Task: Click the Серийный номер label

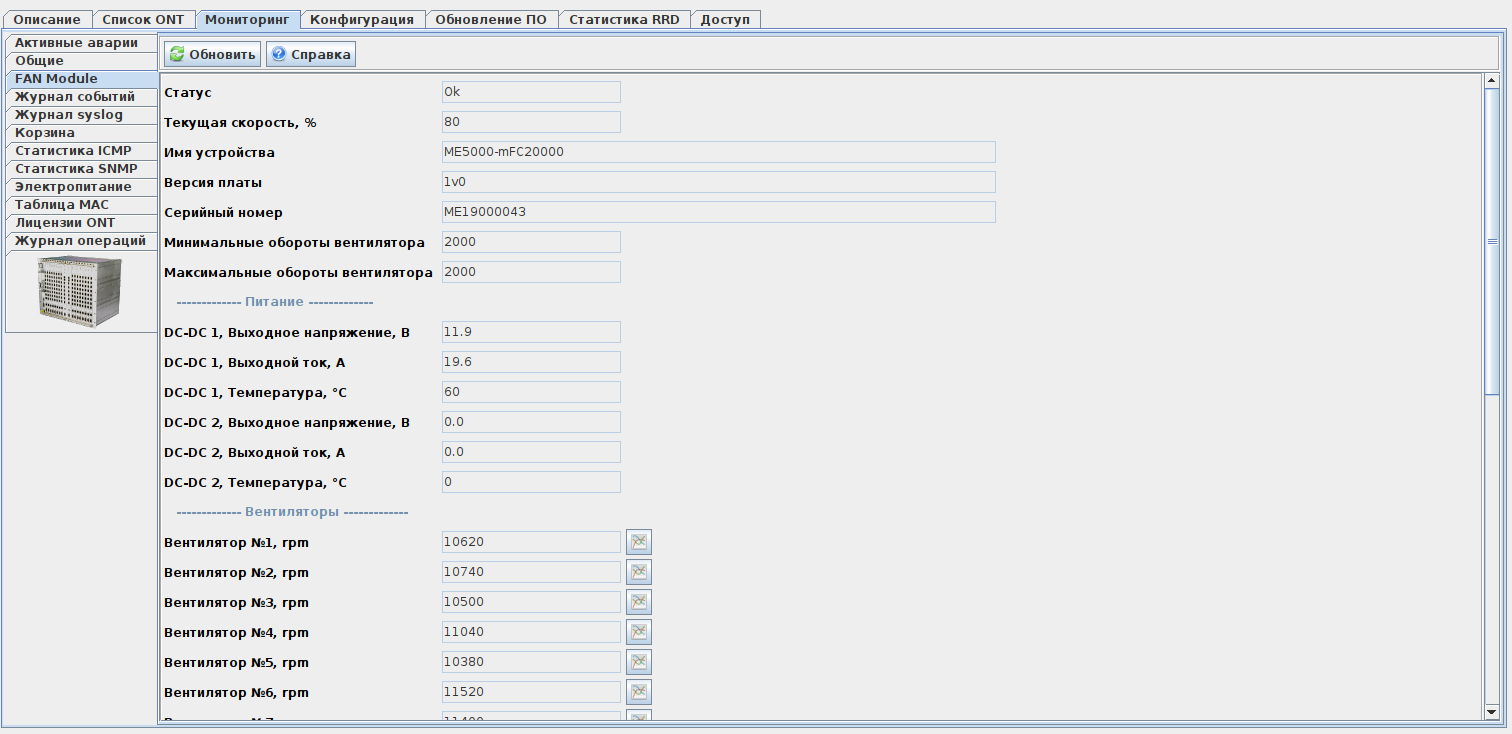Action: [223, 213]
